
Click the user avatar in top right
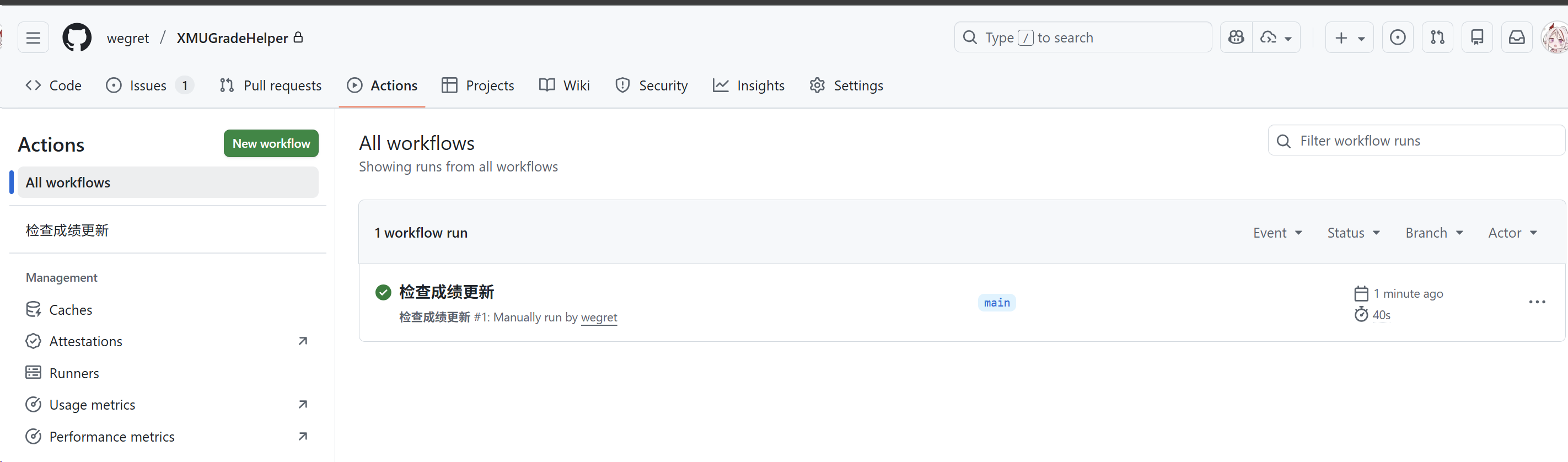pyautogui.click(x=1555, y=37)
